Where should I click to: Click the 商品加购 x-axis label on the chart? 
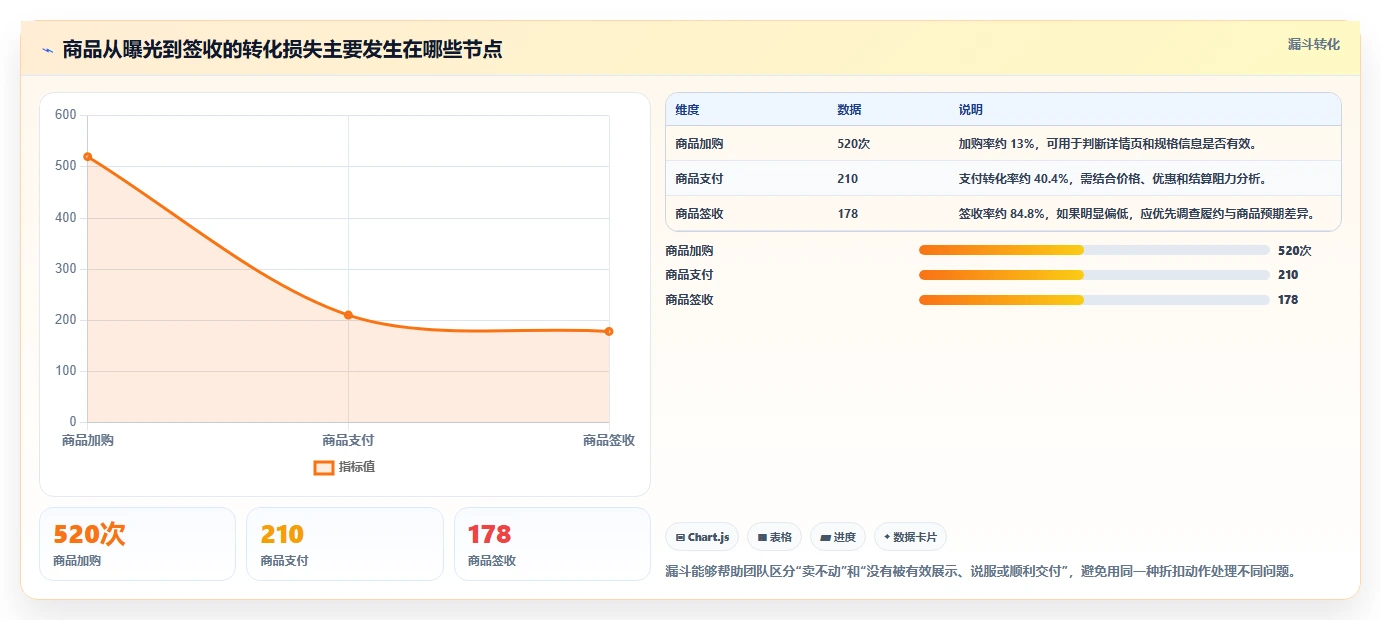[88, 440]
